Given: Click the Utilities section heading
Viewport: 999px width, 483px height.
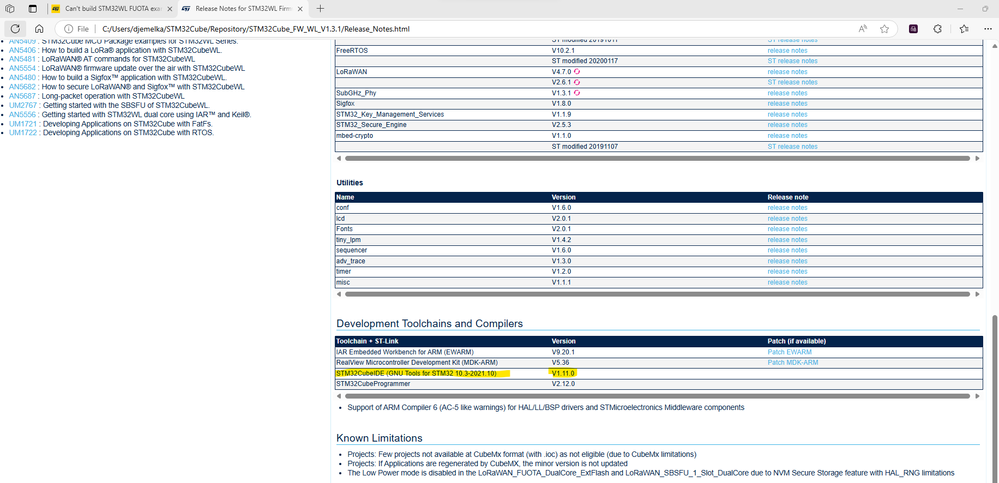Looking at the screenshot, I should coord(349,182).
